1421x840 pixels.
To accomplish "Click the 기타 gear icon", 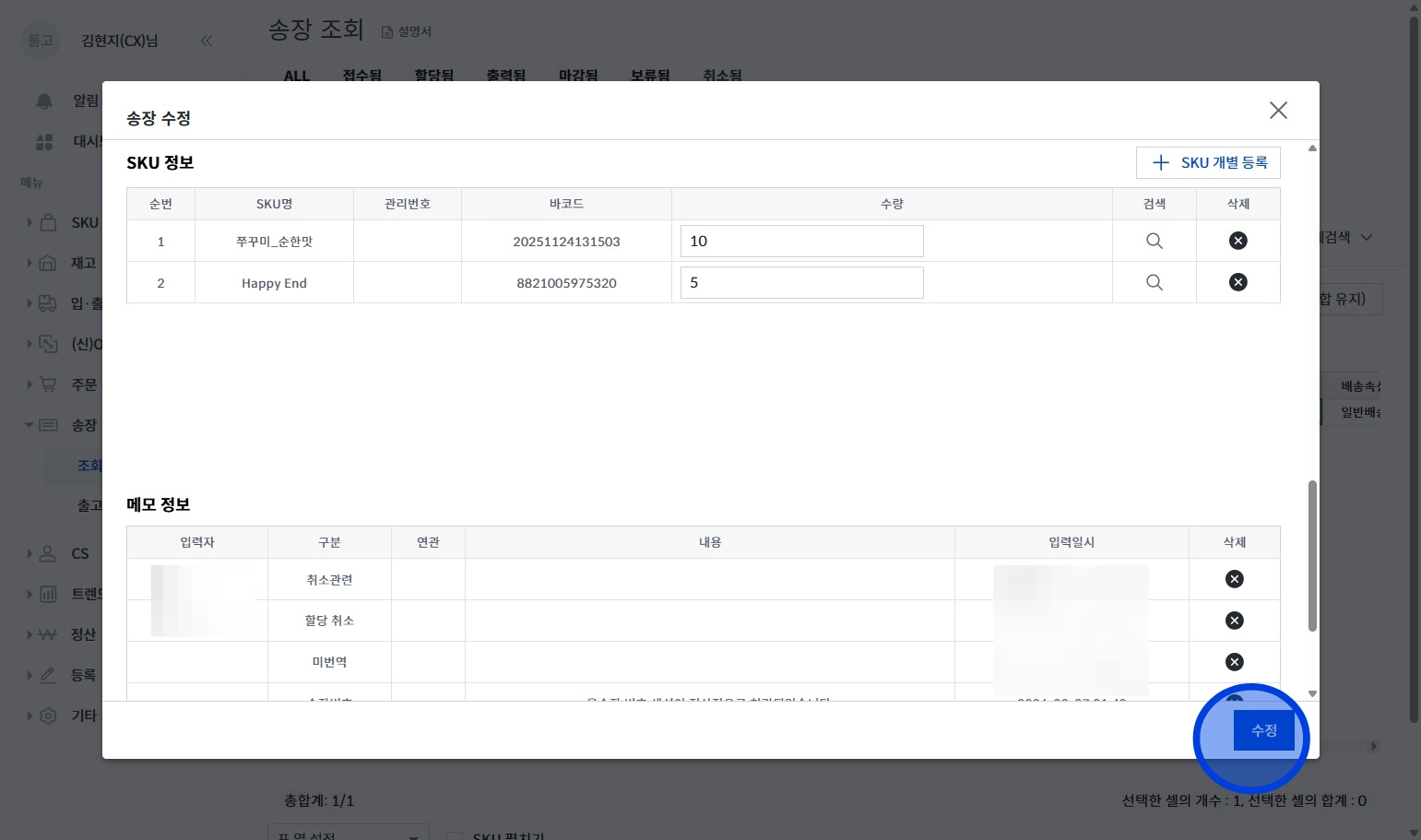I will pyautogui.click(x=48, y=716).
